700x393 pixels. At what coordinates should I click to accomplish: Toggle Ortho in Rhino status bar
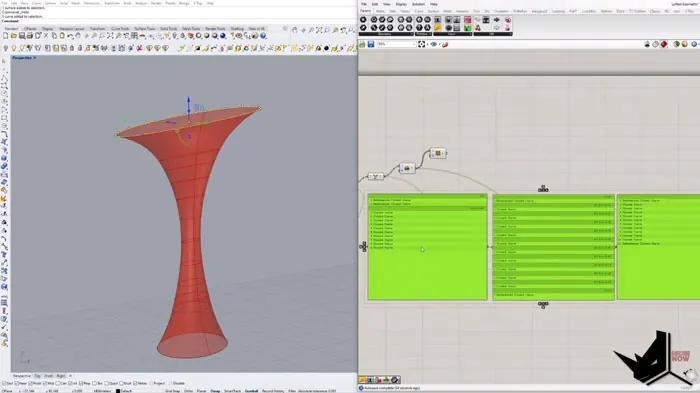pyautogui.click(x=188, y=391)
